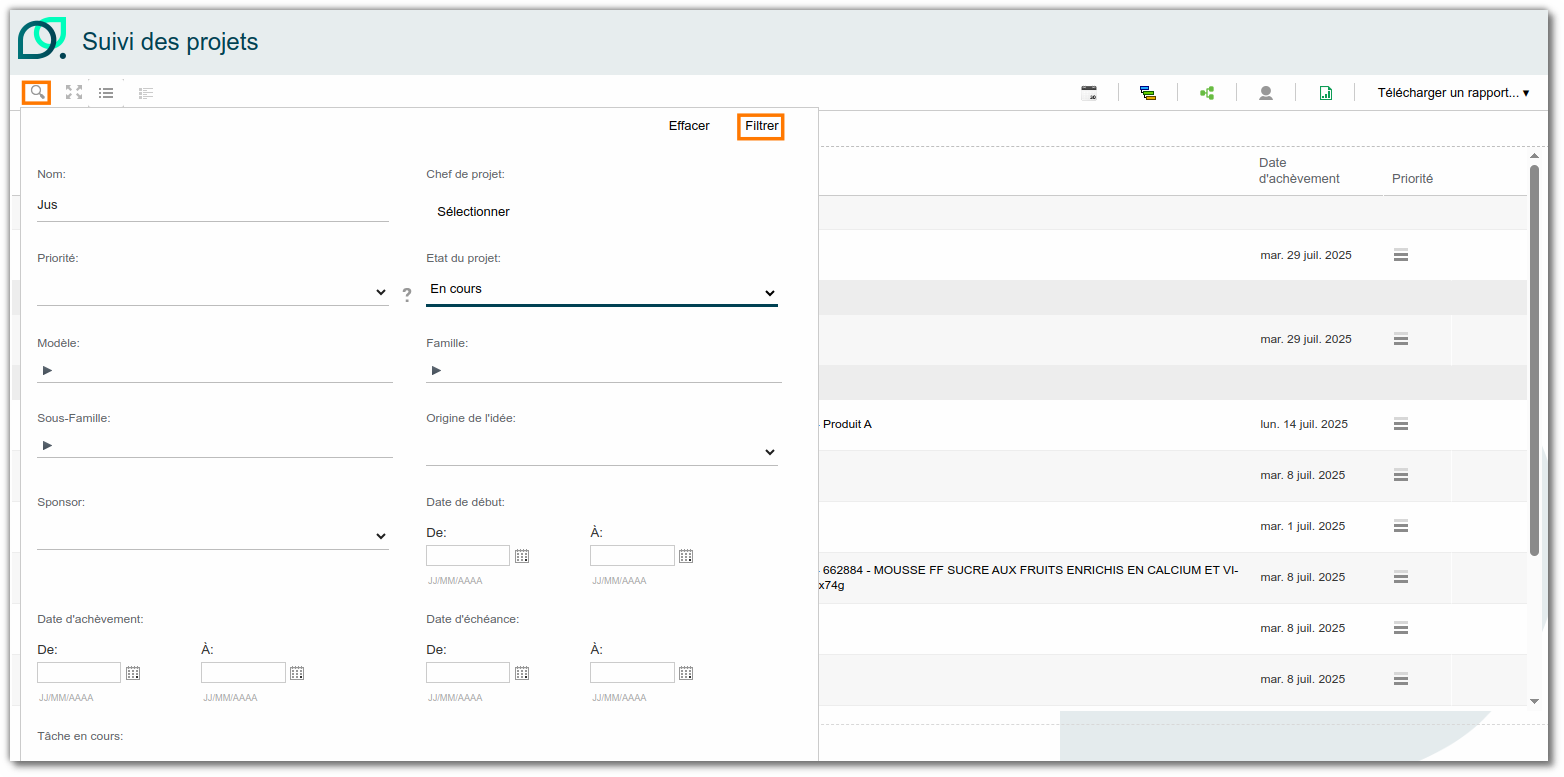The width and height of the screenshot is (1564, 777).
Task: Click the question mark help icon
Action: (407, 295)
